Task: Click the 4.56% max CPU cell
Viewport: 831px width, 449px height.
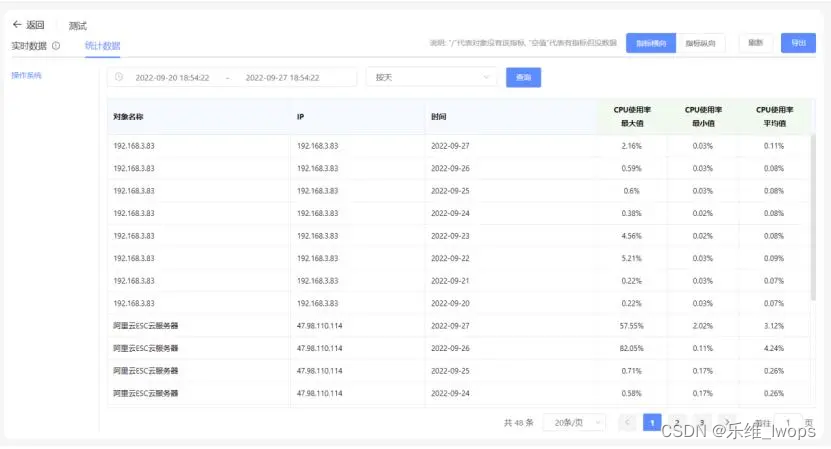Action: (632, 236)
